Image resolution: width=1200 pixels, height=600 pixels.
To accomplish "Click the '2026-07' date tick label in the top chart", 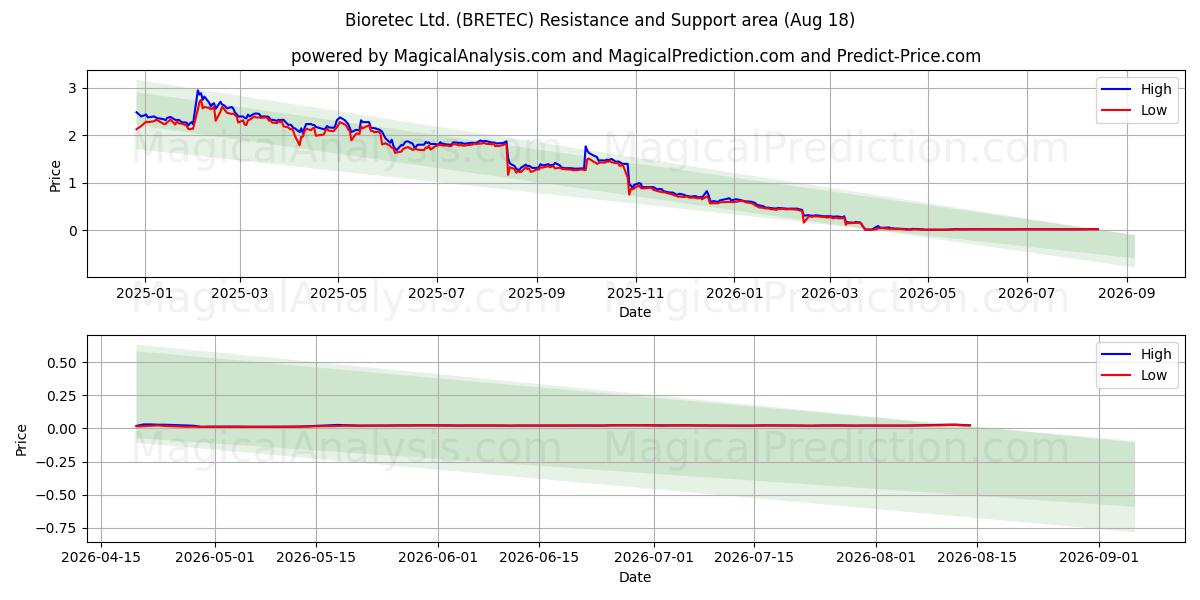I will click(1026, 294).
